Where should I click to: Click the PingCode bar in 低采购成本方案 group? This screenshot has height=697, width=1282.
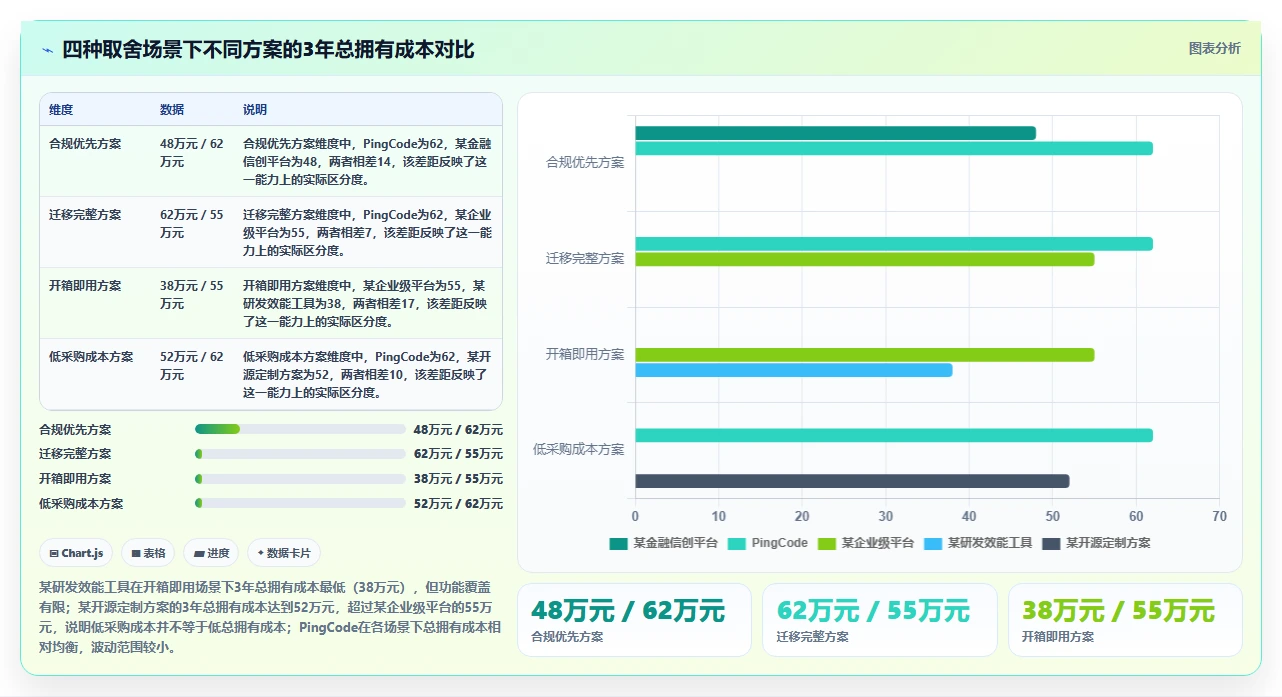(x=894, y=435)
